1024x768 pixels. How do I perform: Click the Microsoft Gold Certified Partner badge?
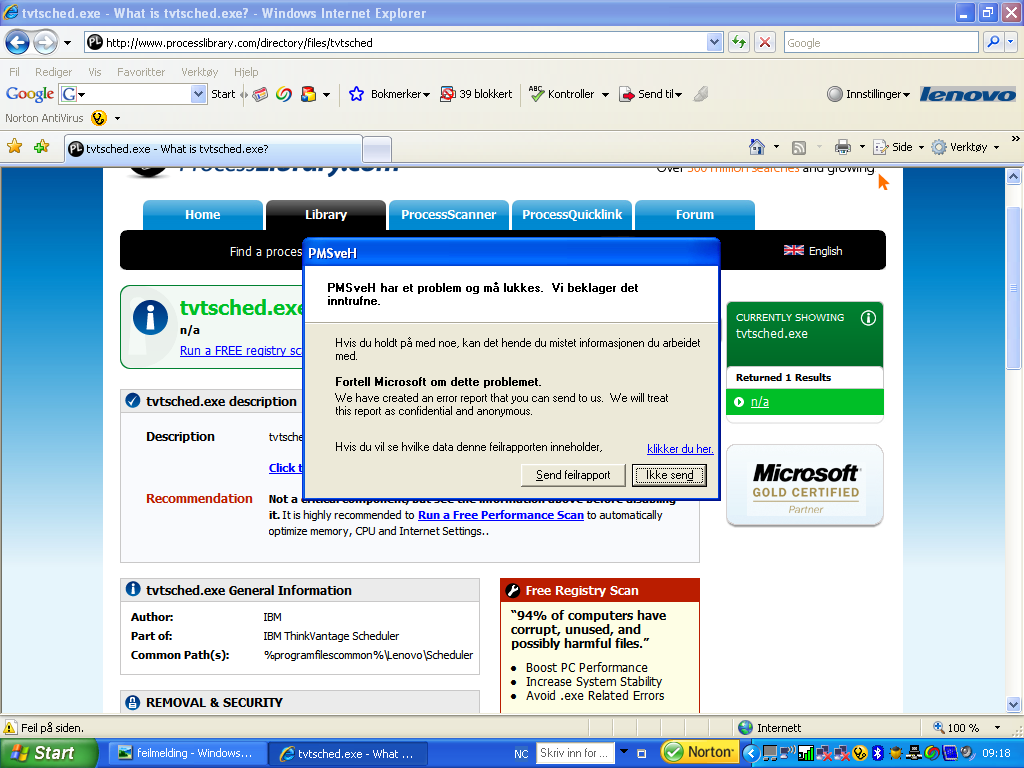(805, 486)
